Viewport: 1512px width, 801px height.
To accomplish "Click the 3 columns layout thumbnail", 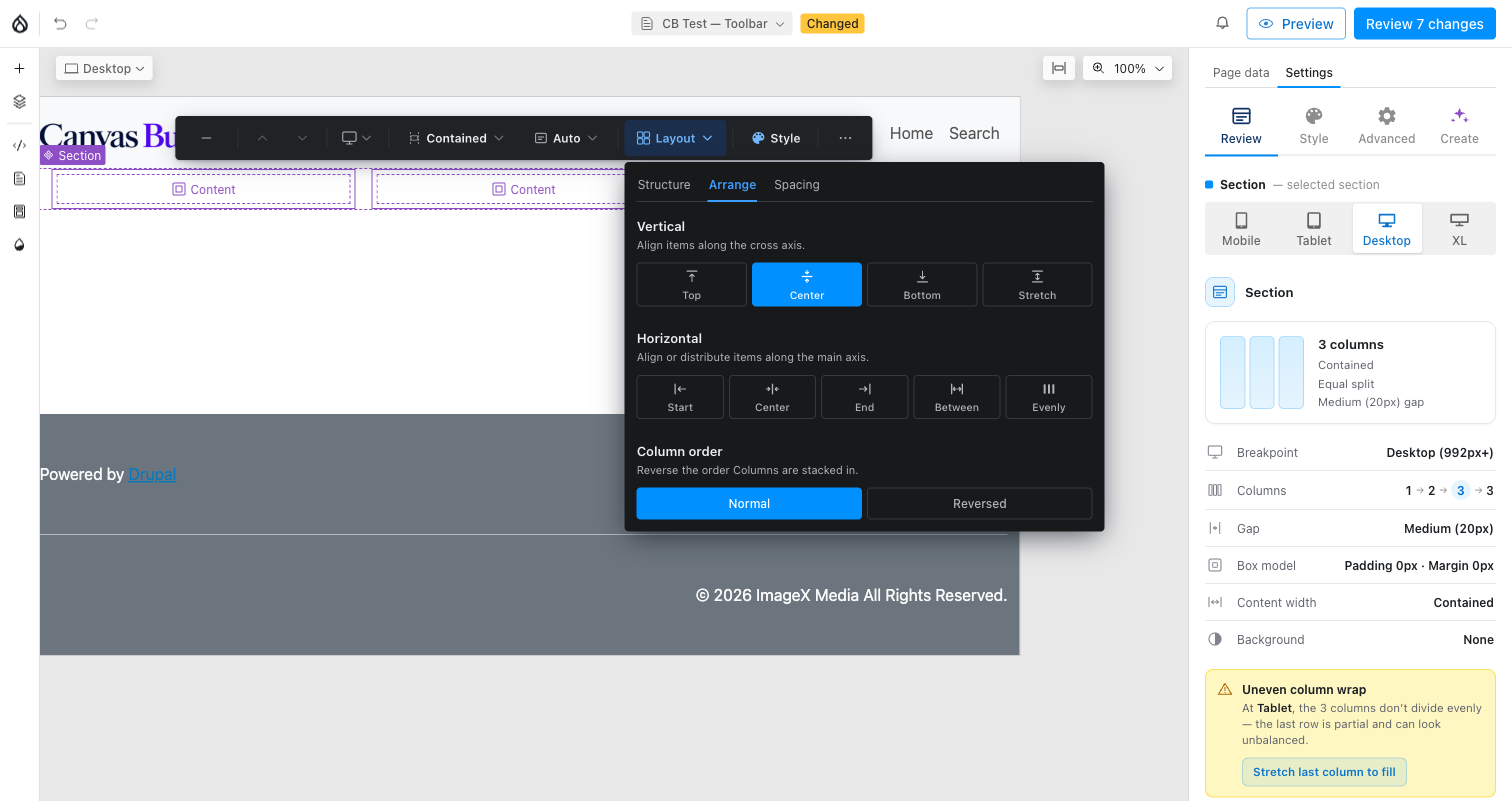I will pos(1262,372).
